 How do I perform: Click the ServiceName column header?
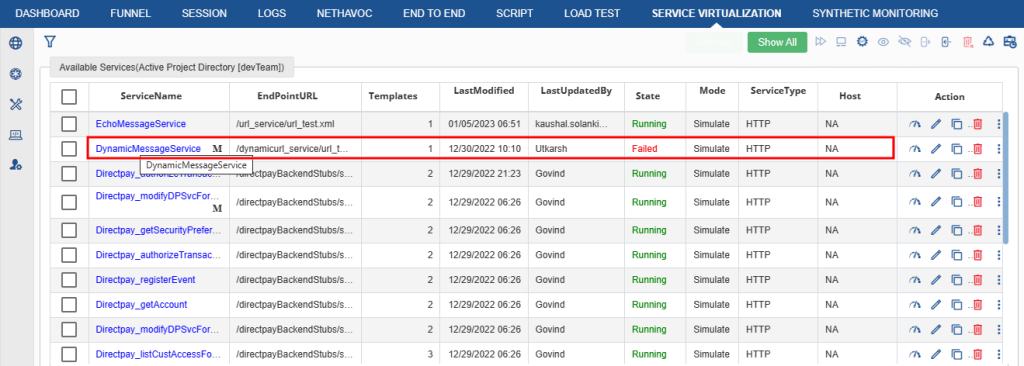151,96
